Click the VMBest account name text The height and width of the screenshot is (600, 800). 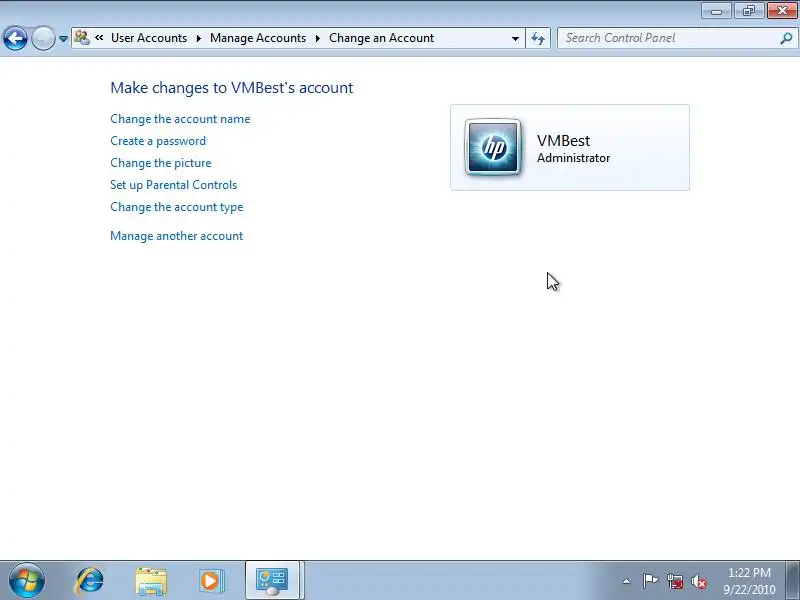coord(563,141)
